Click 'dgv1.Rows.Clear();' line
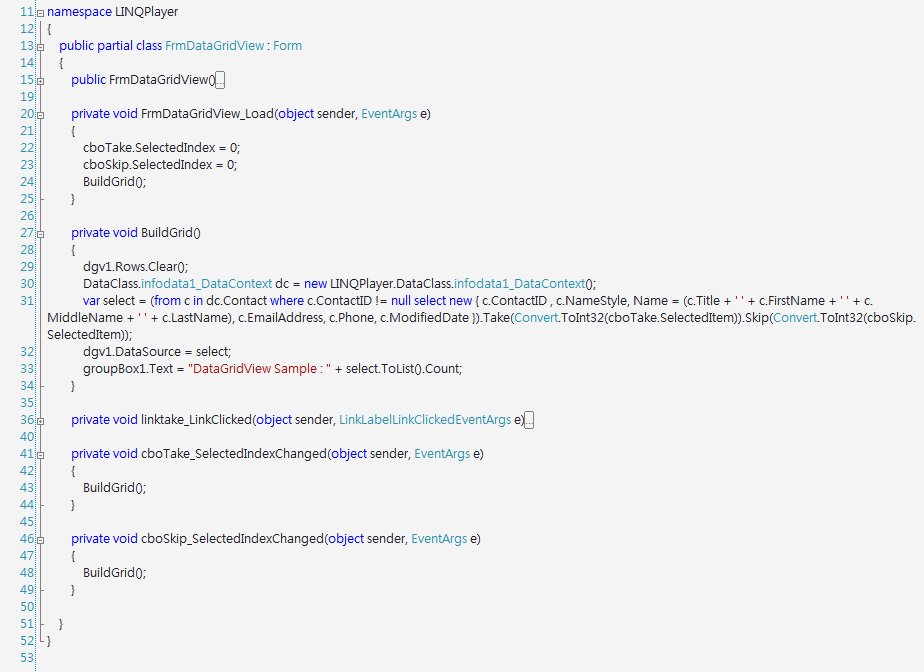Viewport: 924px width, 672px height. click(136, 266)
